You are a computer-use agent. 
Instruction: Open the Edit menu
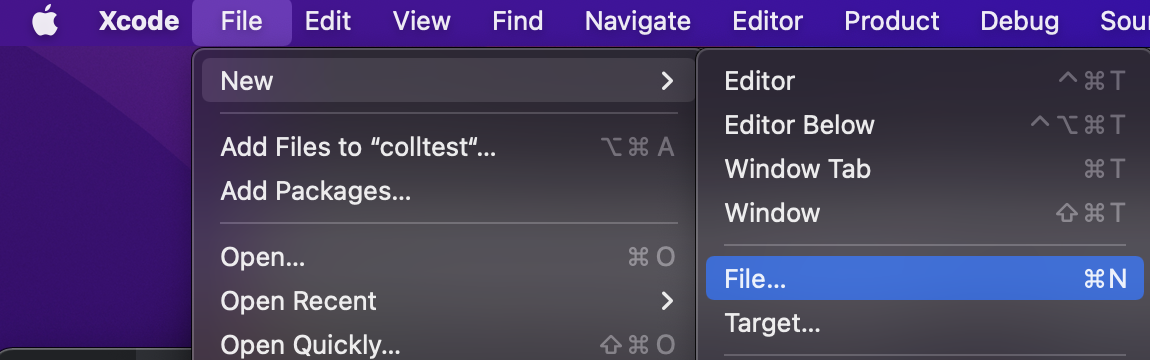[x=328, y=21]
